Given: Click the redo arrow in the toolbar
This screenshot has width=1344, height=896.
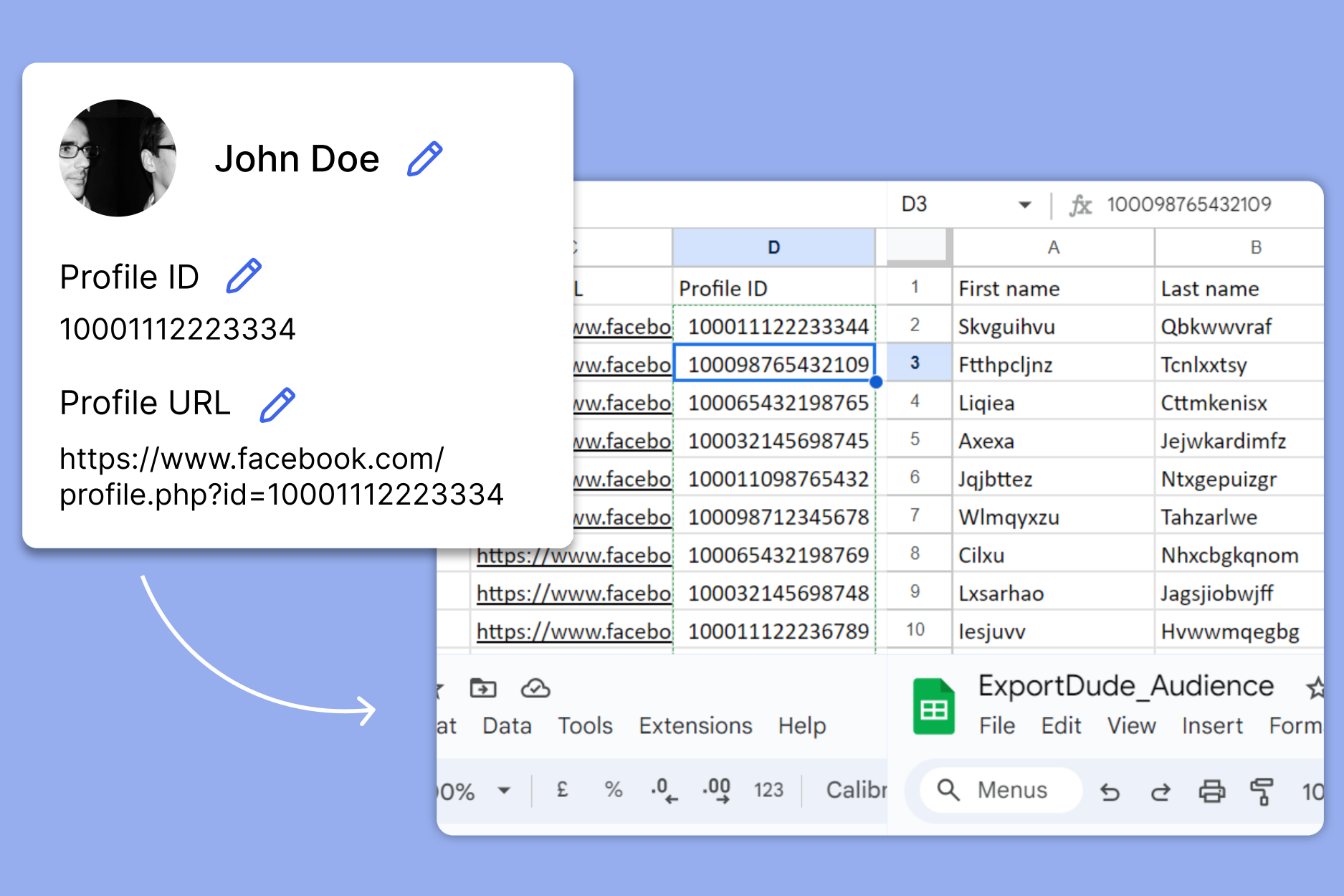Looking at the screenshot, I should click(x=1160, y=792).
